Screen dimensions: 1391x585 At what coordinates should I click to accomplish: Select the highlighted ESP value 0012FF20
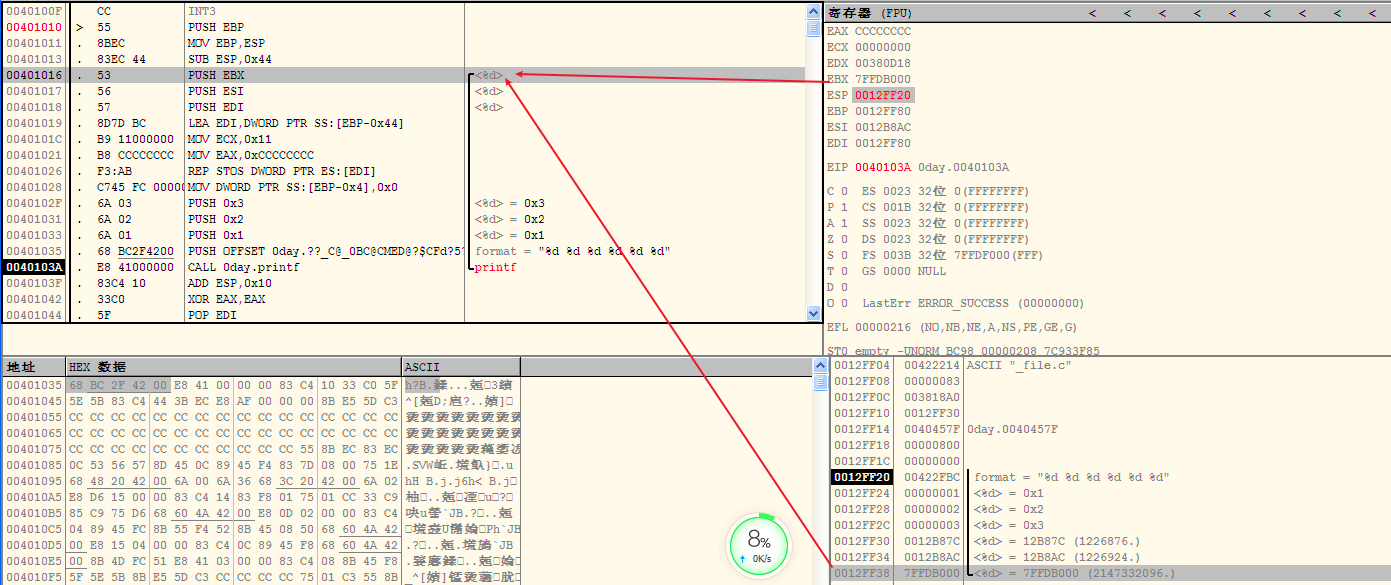pos(883,95)
